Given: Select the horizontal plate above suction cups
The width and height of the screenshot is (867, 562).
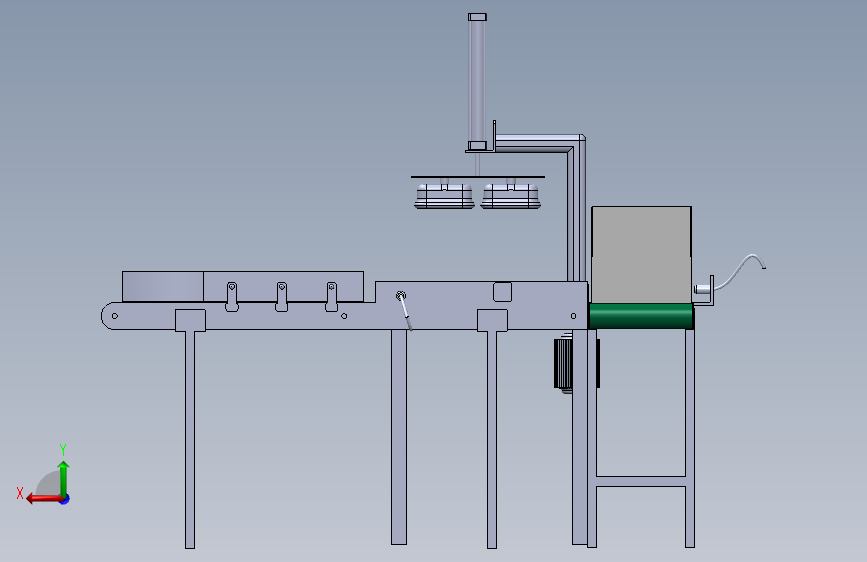Looking at the screenshot, I should (x=478, y=177).
